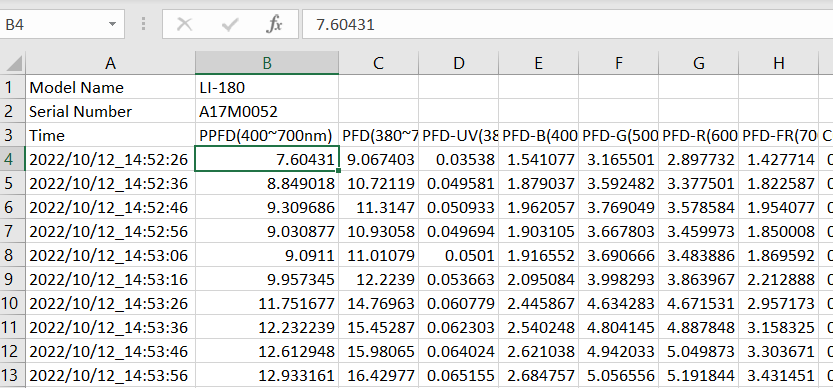Click cell with value 3.165501

[618, 159]
